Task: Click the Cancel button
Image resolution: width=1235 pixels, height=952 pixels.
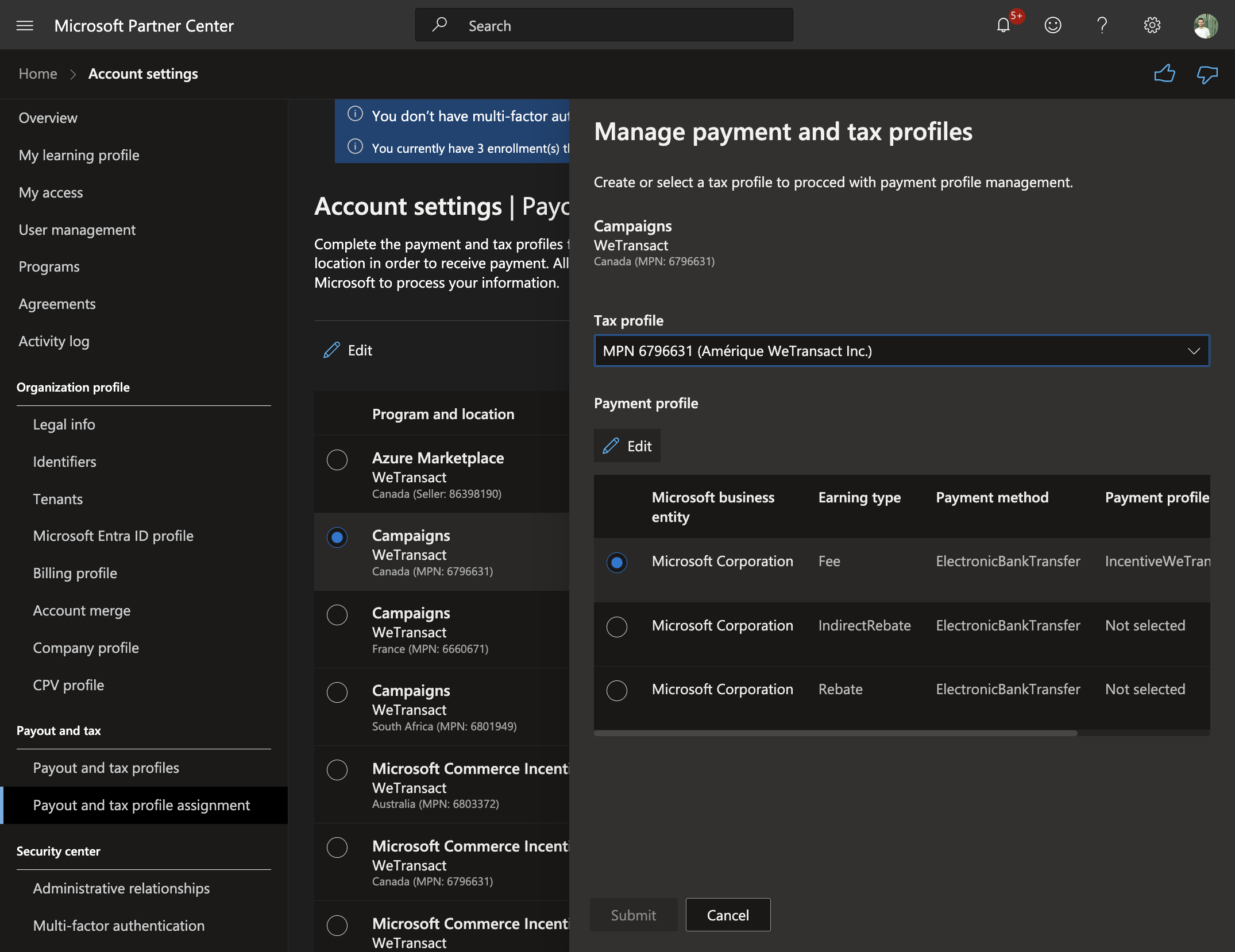Action: (x=728, y=915)
